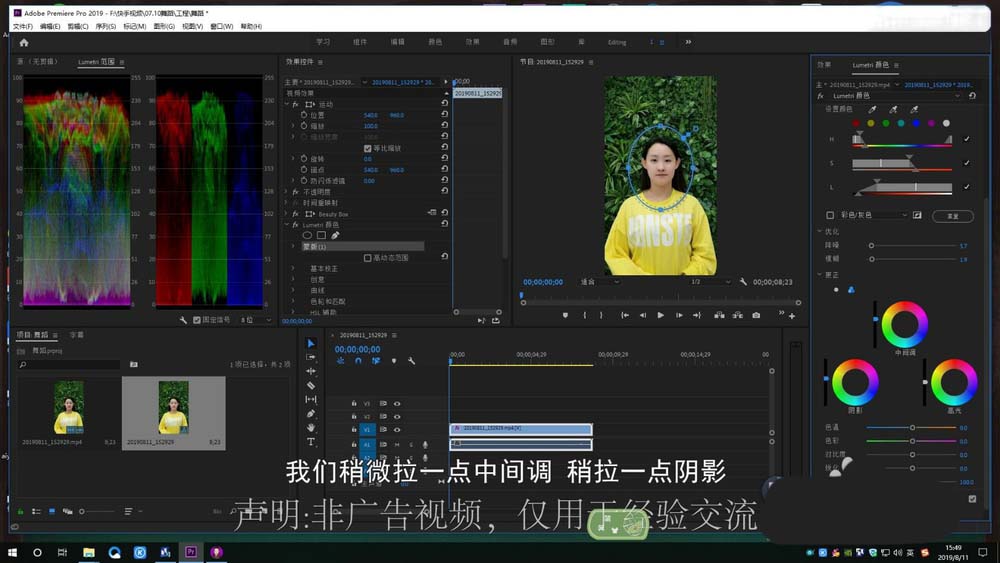
Task: Select the blue HSL color swatch
Action: coord(916,123)
